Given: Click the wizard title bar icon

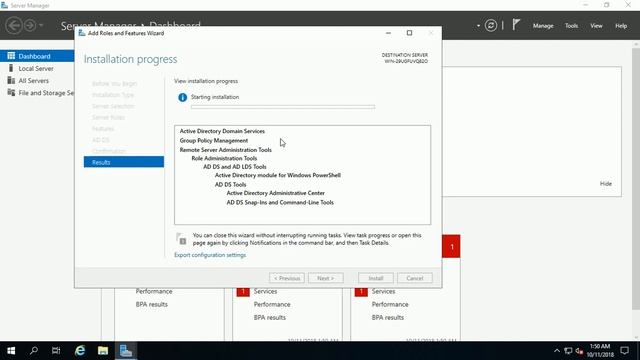Looking at the screenshot, I should (x=82, y=33).
